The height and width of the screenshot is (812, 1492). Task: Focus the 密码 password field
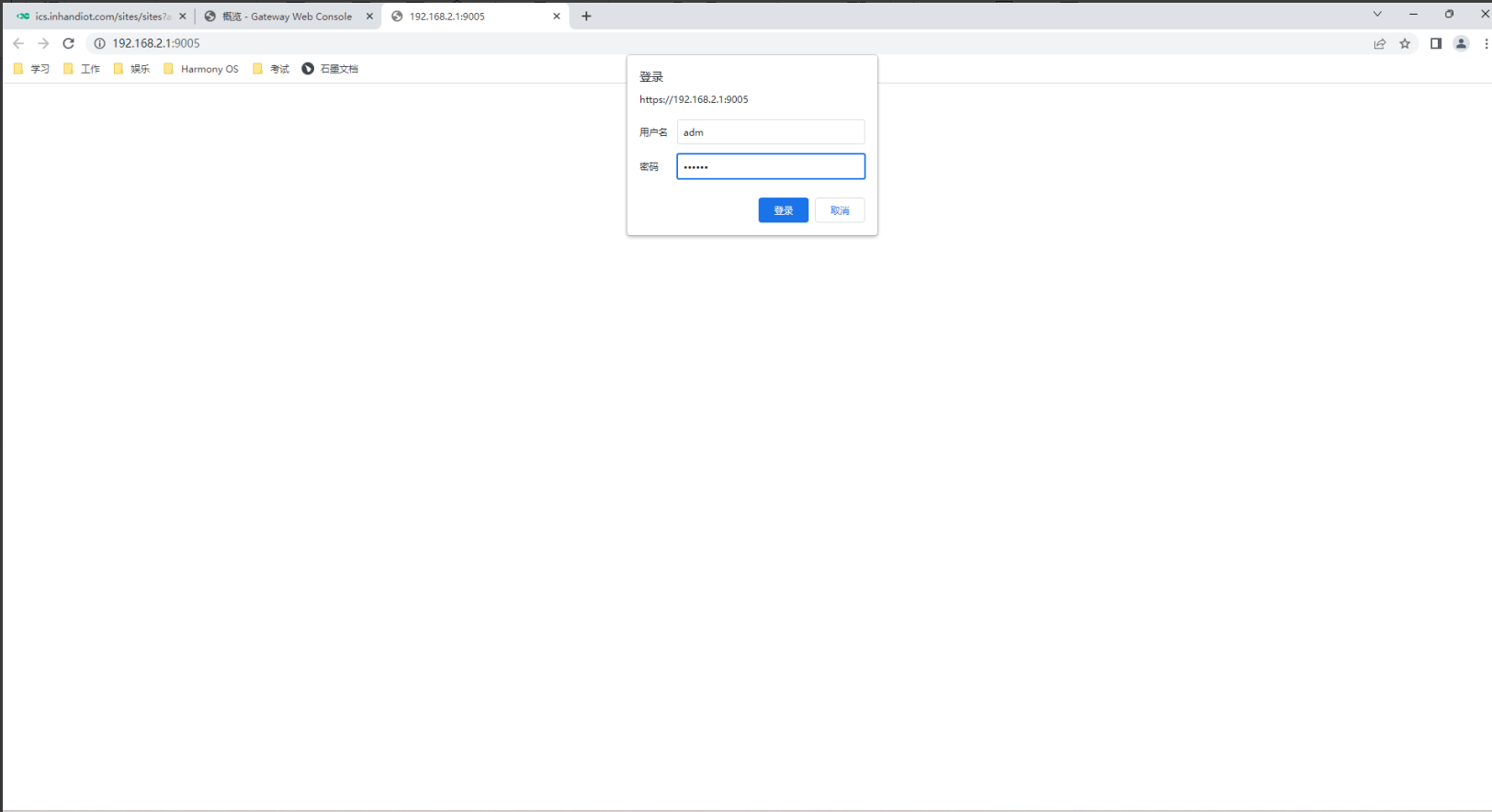pos(770,166)
